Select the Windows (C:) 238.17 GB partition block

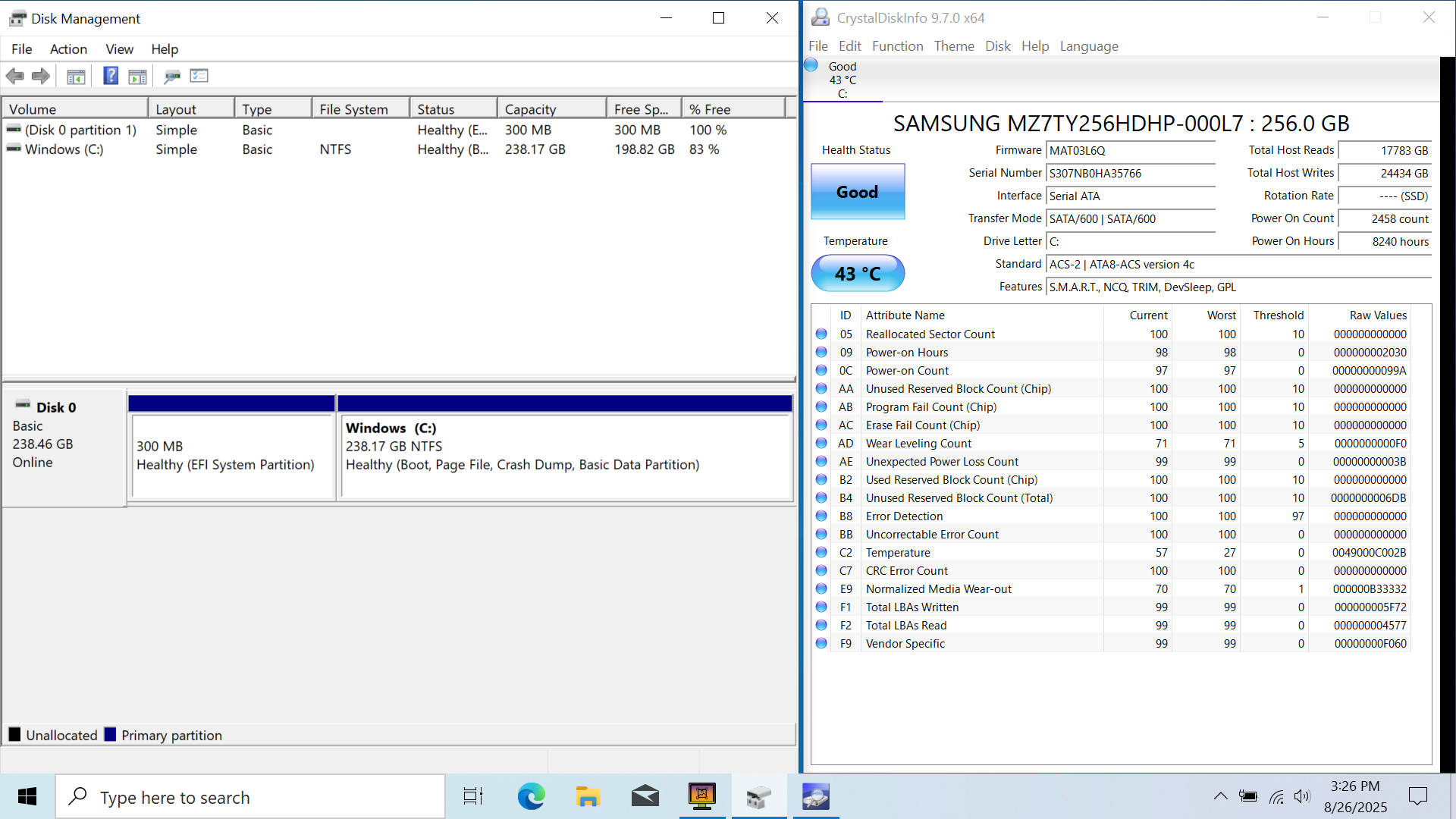(x=565, y=455)
